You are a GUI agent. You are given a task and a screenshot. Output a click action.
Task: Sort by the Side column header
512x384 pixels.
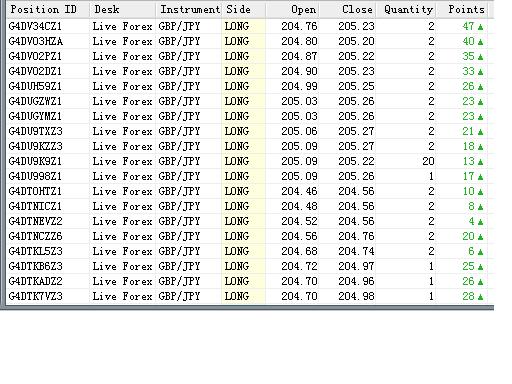(244, 9)
